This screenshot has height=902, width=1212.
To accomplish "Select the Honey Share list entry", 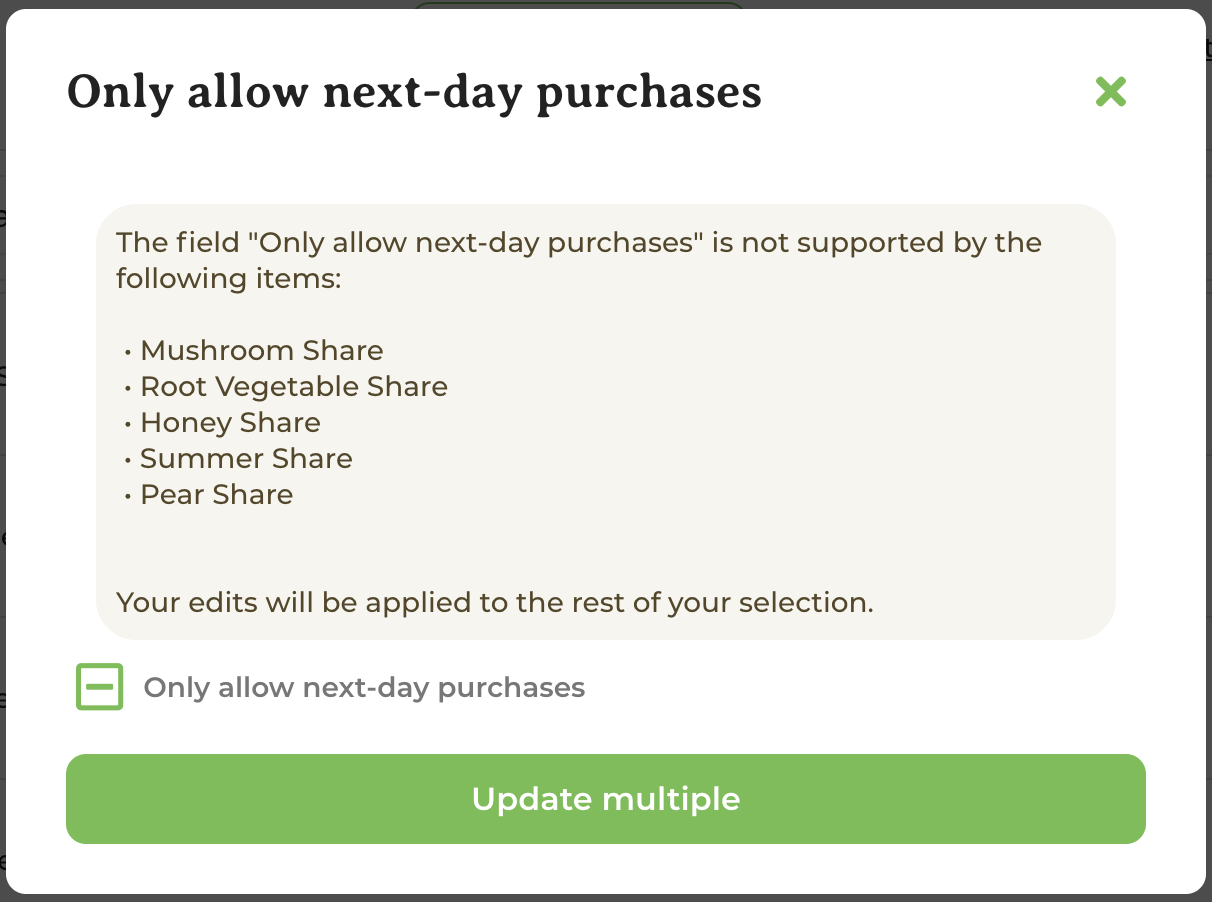I will pyautogui.click(x=230, y=422).
